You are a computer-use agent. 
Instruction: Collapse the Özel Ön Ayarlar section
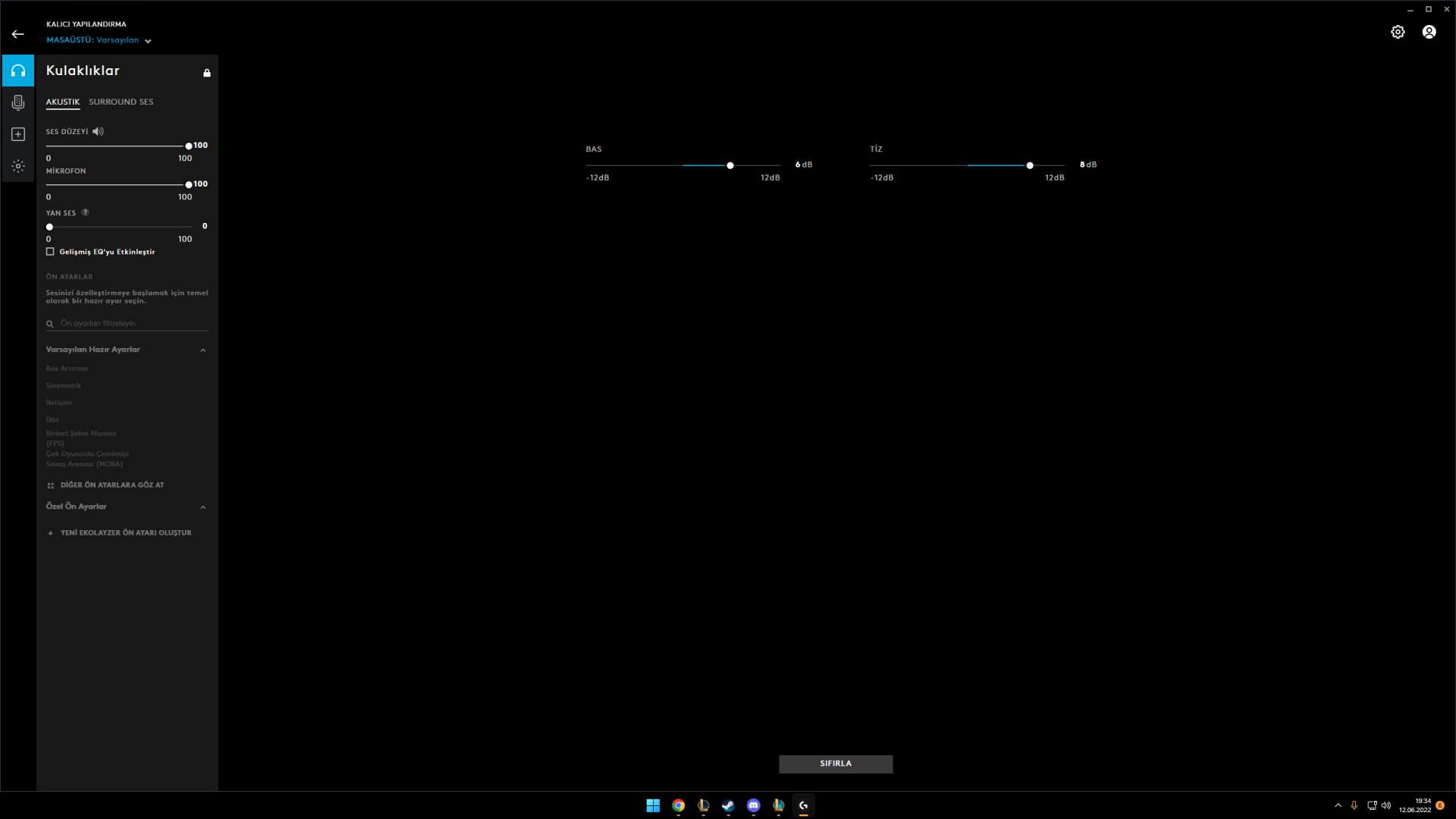[202, 507]
